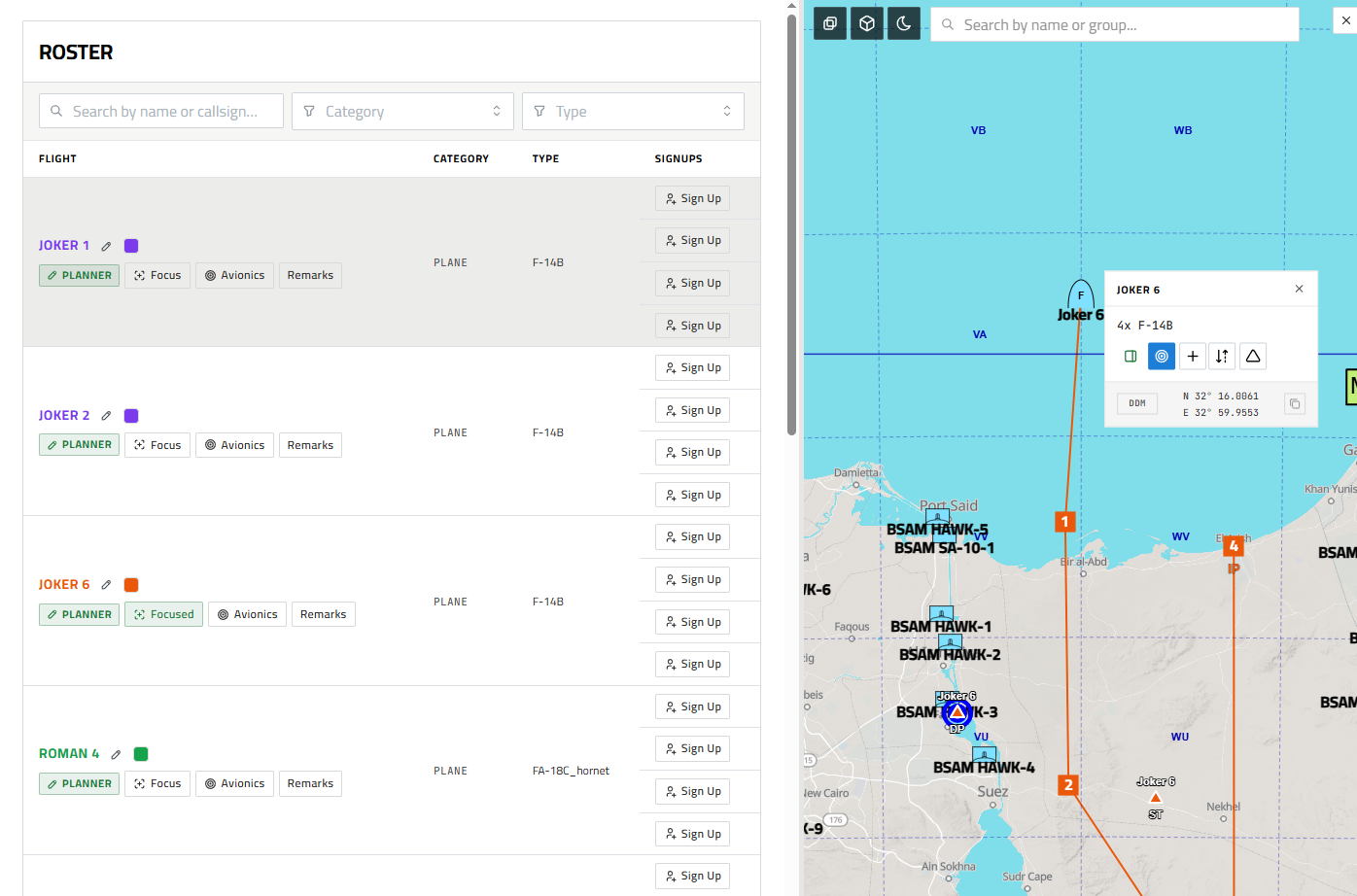Click the edit pencil beside ROMAN 4

117,754
